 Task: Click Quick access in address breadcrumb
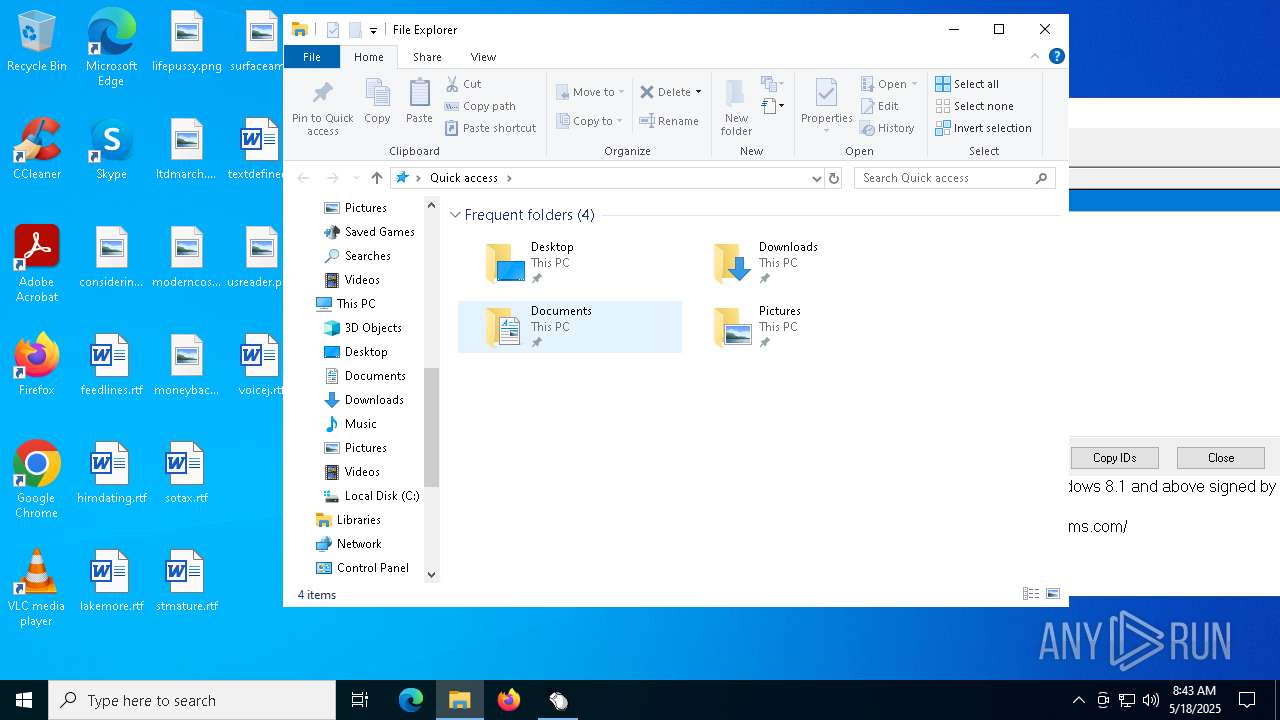(463, 178)
